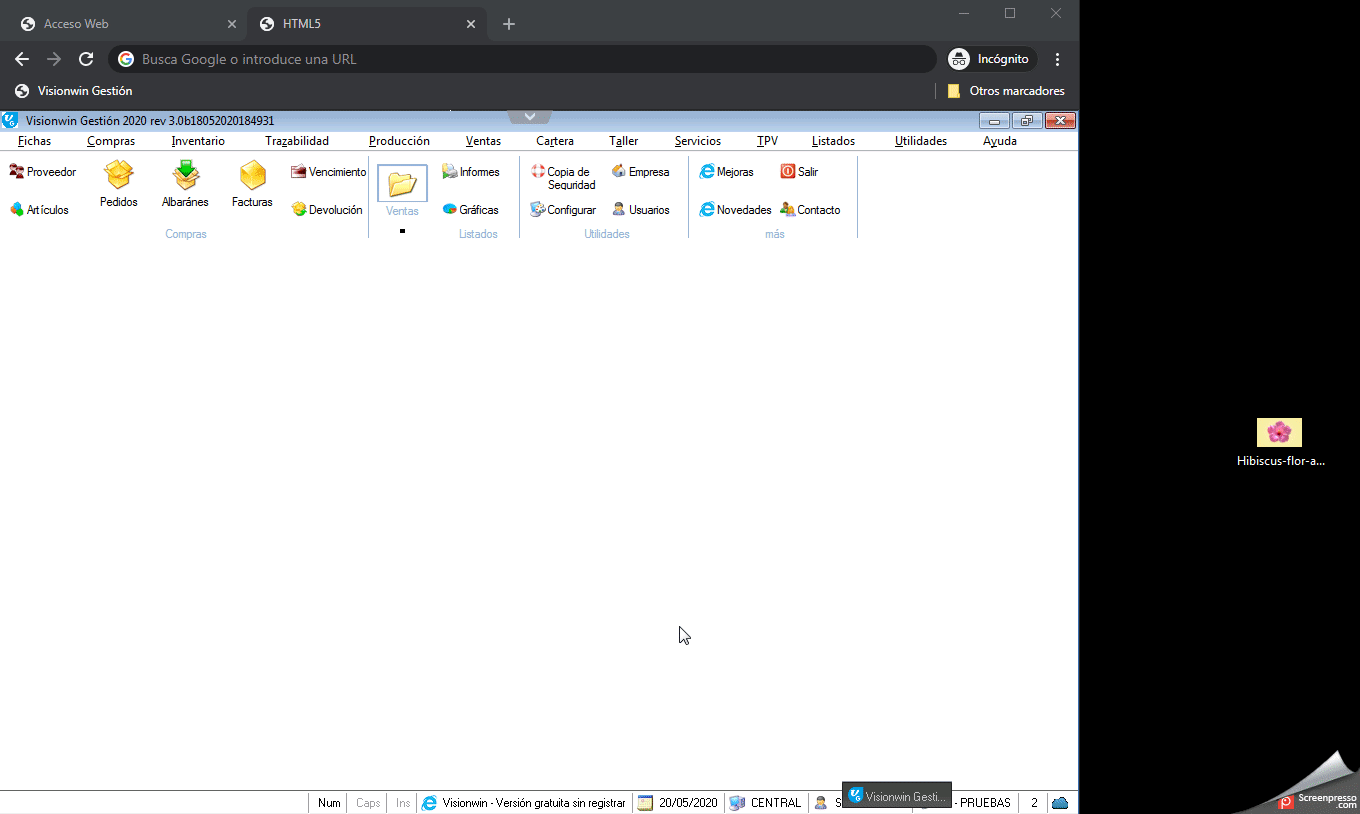
Task: Open Configurar settings
Action: (x=563, y=210)
